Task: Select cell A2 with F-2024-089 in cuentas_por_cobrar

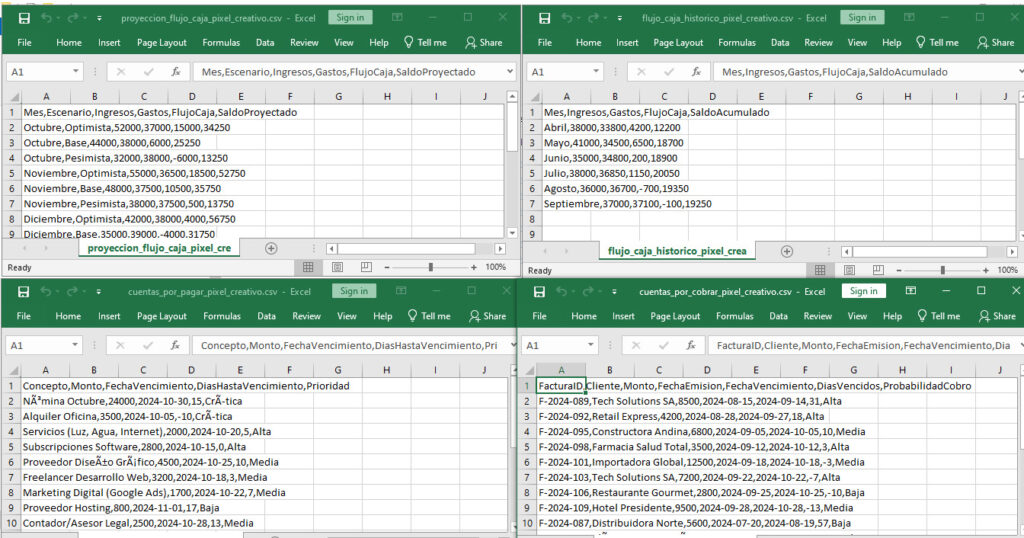Action: (560, 401)
